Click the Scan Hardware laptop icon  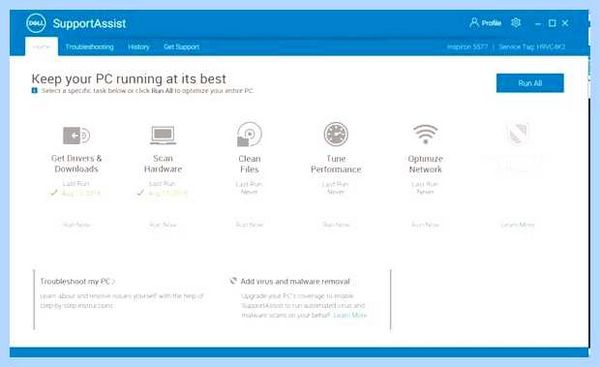163,135
